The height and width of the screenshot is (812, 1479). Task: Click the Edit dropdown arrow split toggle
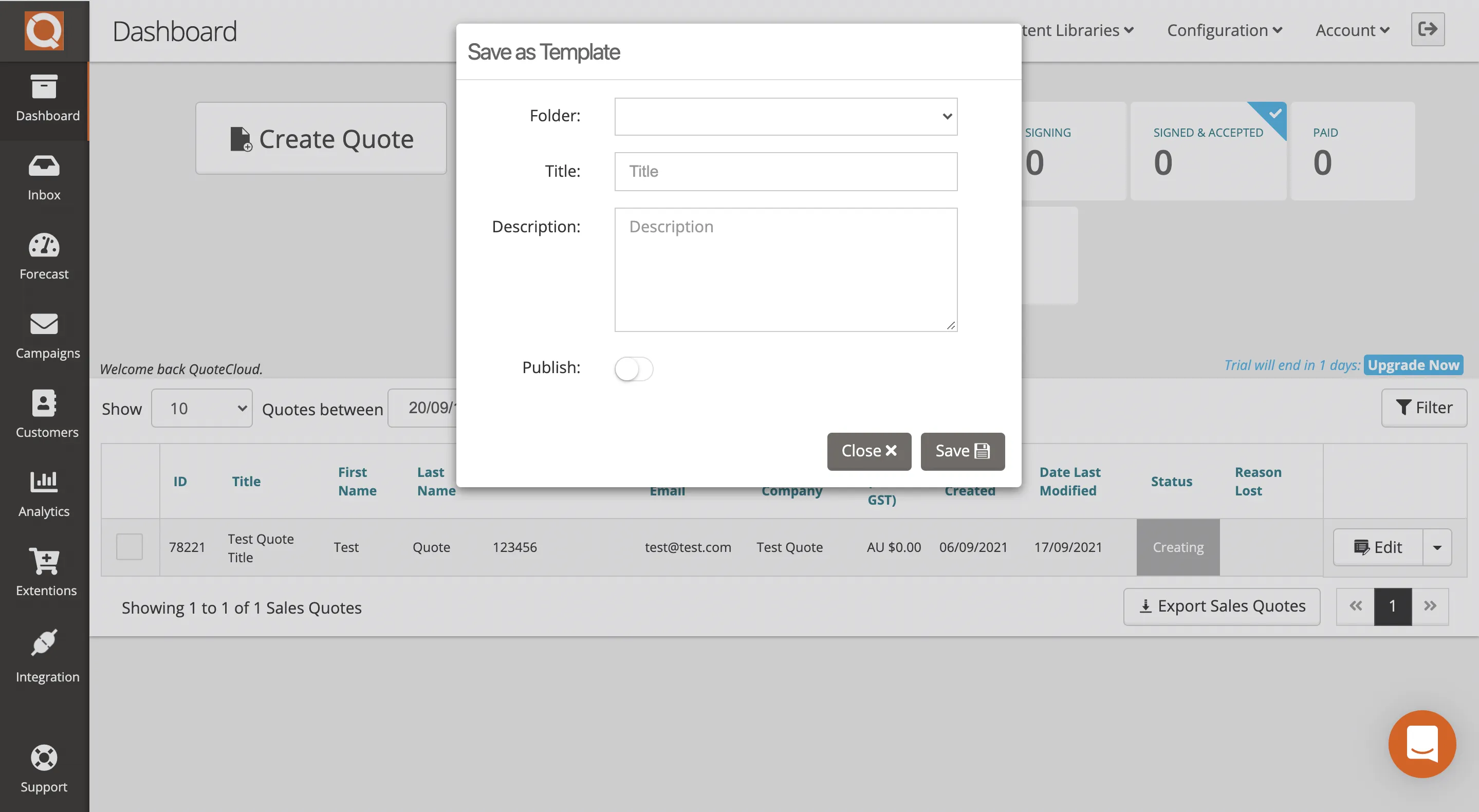click(1438, 547)
